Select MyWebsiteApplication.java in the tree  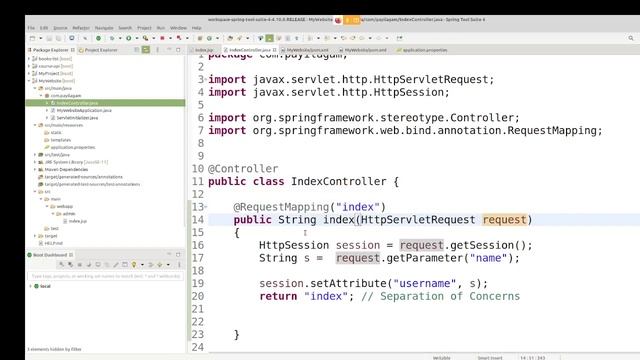(x=84, y=110)
